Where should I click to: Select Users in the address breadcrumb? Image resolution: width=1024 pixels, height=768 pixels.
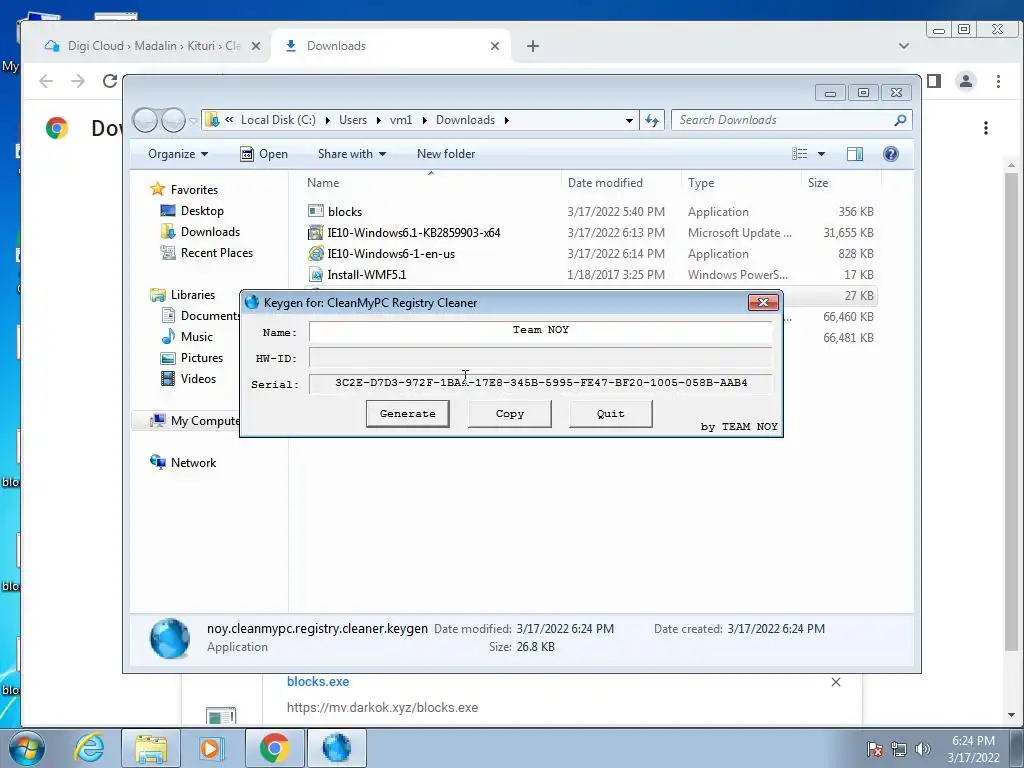click(353, 120)
